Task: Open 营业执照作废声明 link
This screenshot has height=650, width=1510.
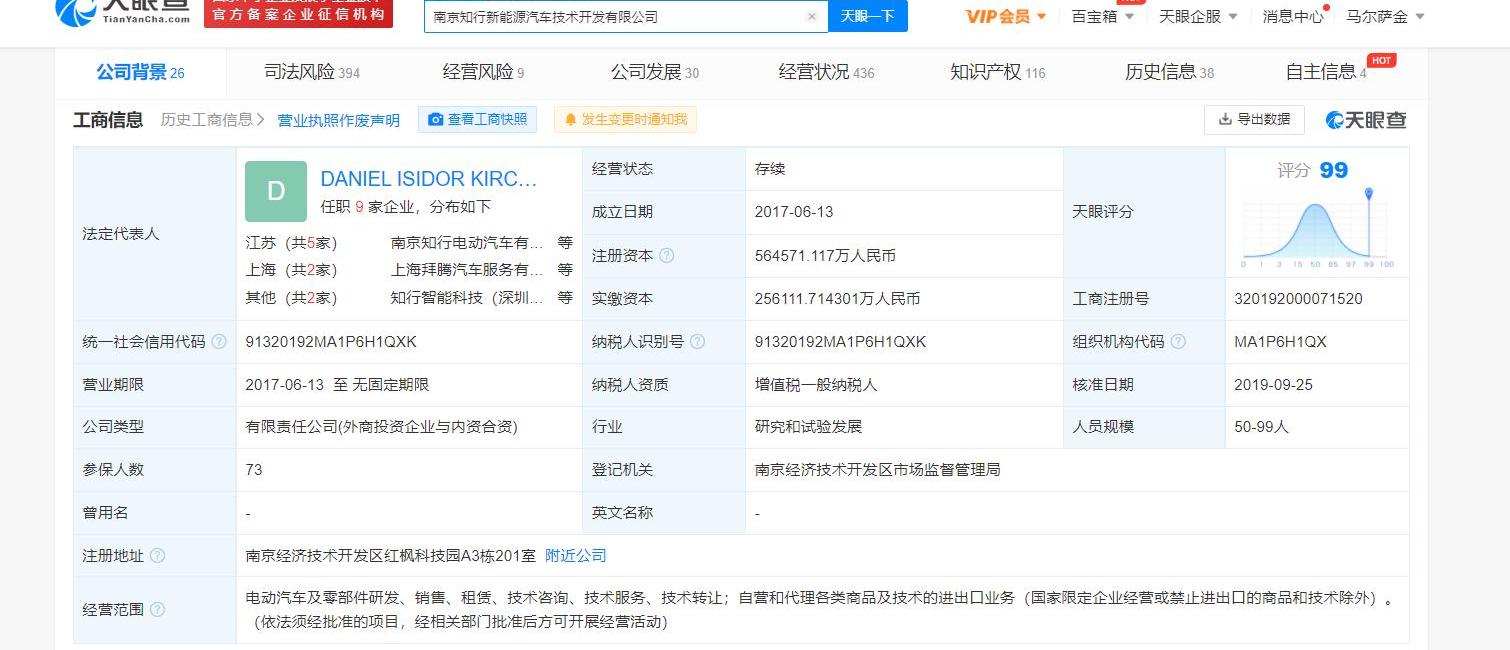Action: click(338, 120)
